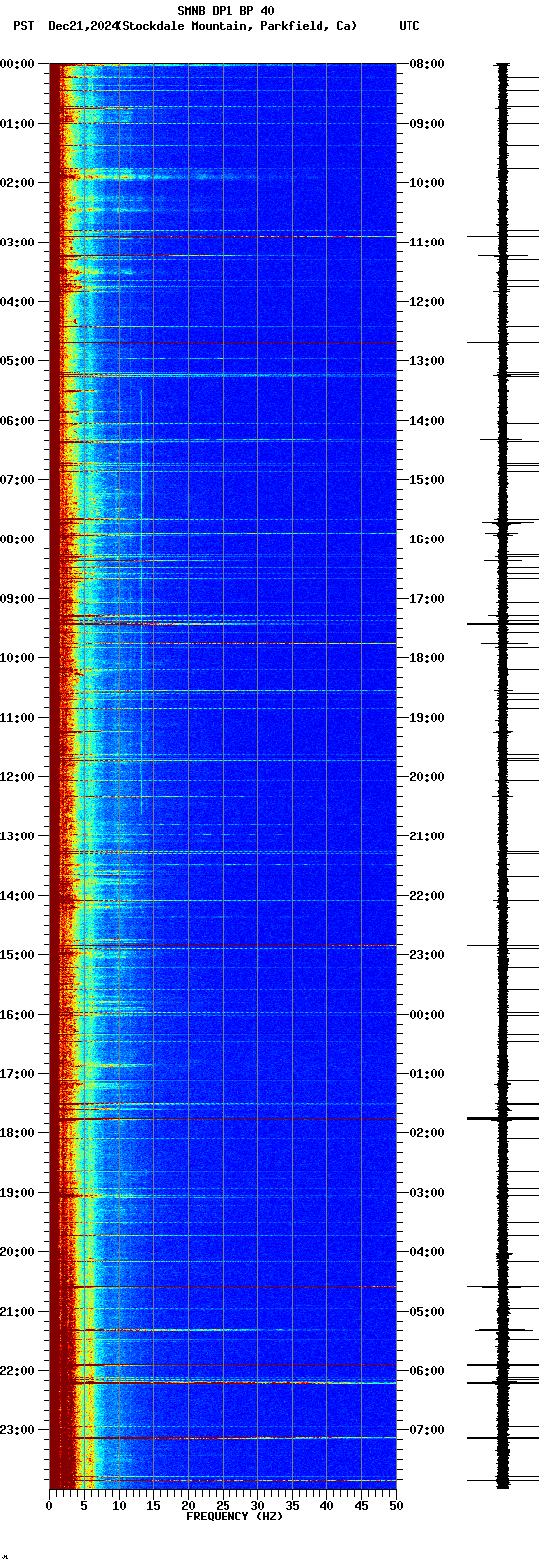The width and height of the screenshot is (546, 1568).
Task: Click the 06:00 label on UTC axis
Action: coord(427,1371)
